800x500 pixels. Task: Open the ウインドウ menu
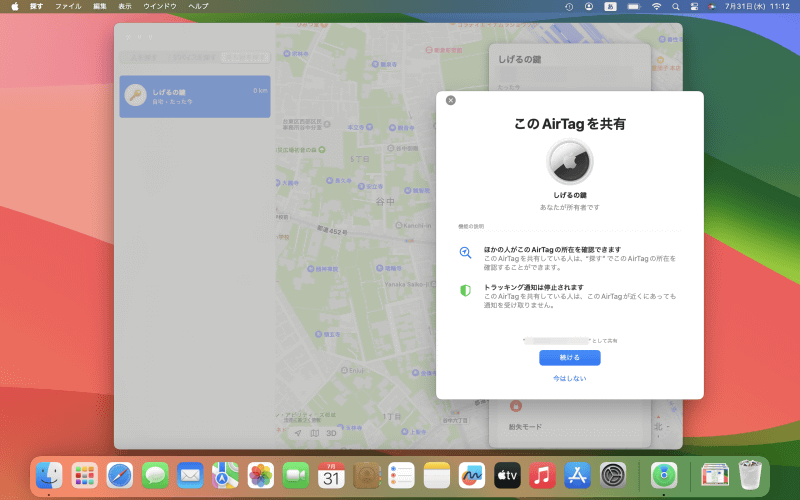160,7
